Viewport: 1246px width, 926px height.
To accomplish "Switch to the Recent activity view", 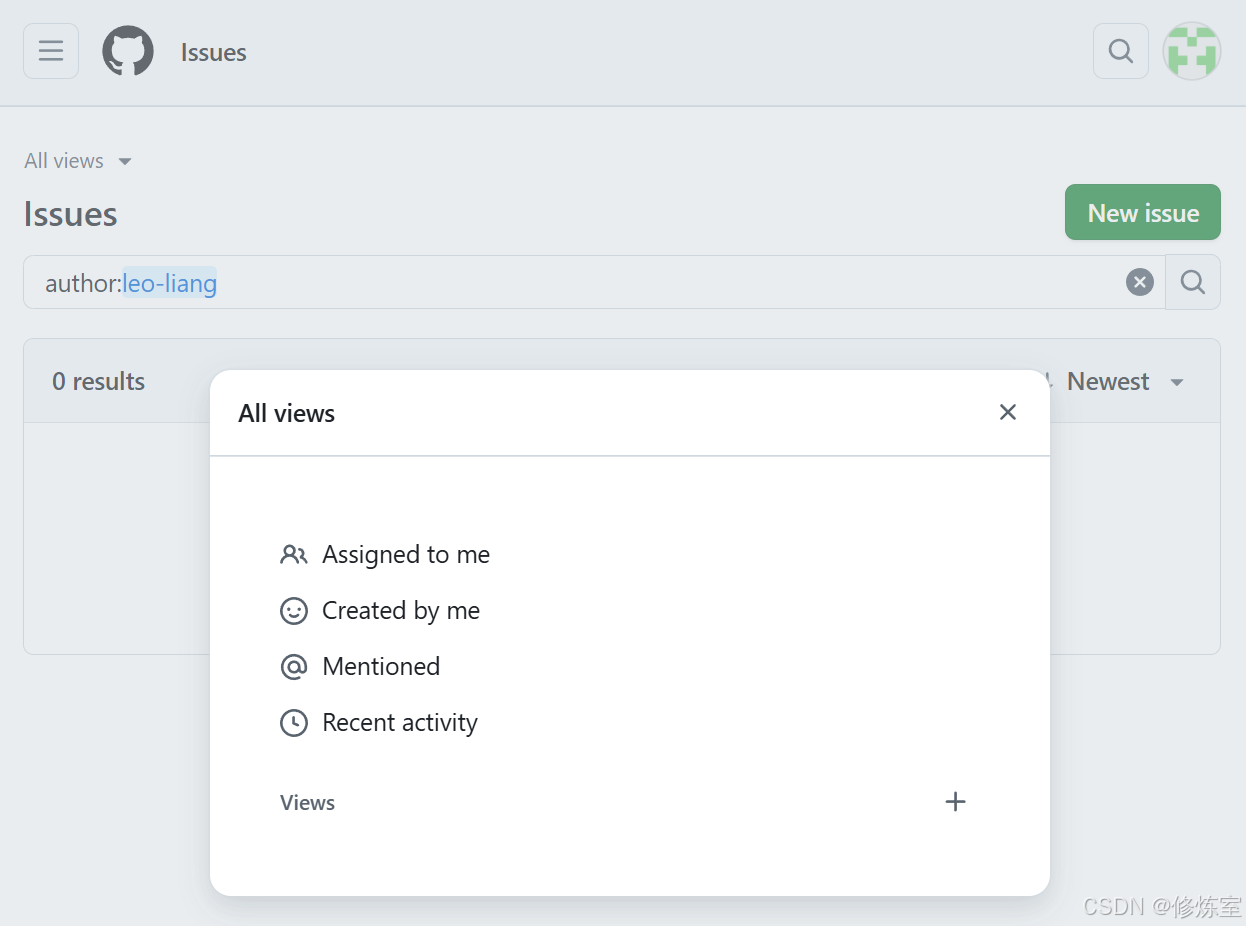I will tap(400, 723).
